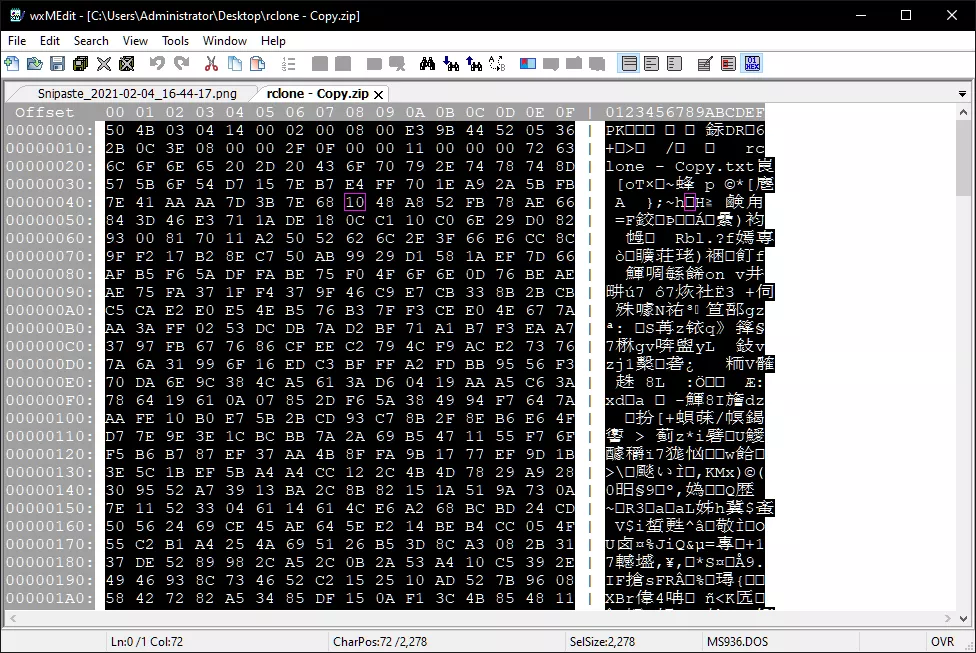Click the horizontal scrollbar left arrow

tap(12, 619)
